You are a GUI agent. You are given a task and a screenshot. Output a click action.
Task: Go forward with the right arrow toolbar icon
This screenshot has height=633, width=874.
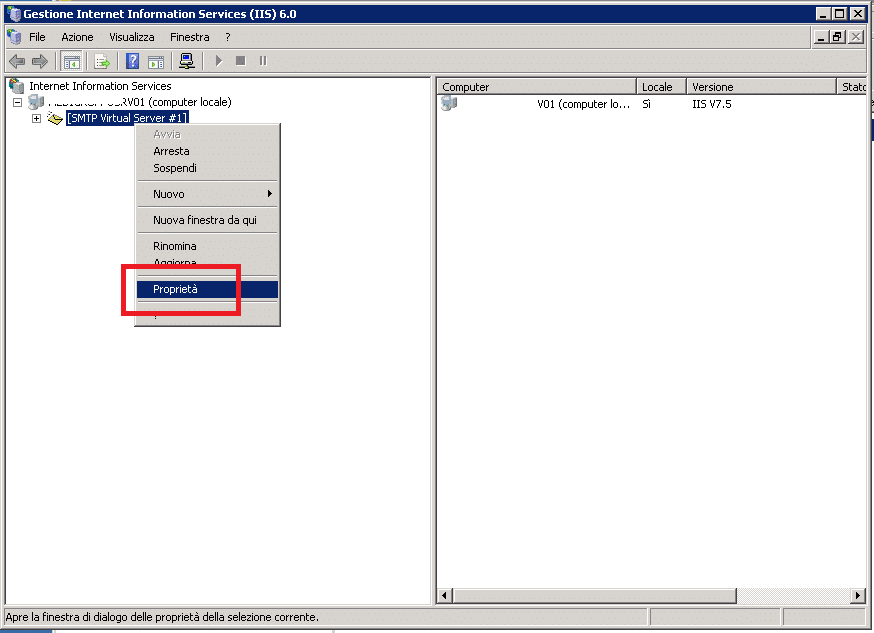click(40, 61)
